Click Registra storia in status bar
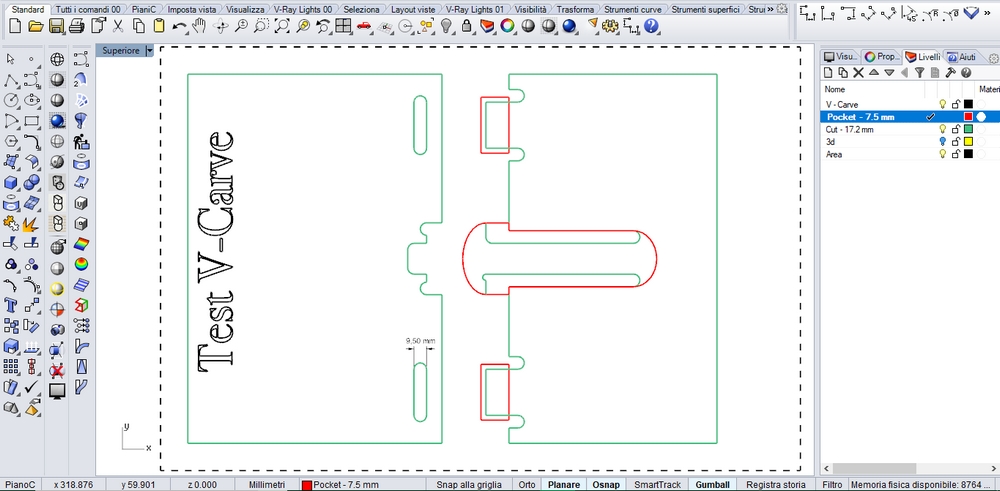1000x491 pixels. click(x=776, y=485)
